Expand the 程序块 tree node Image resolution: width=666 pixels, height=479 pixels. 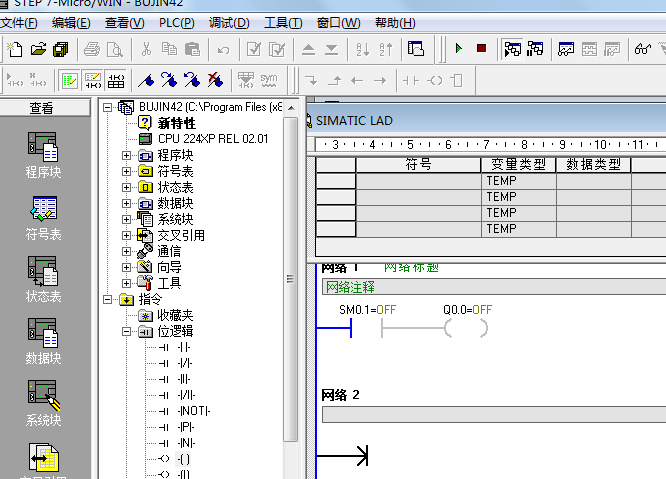[126, 155]
